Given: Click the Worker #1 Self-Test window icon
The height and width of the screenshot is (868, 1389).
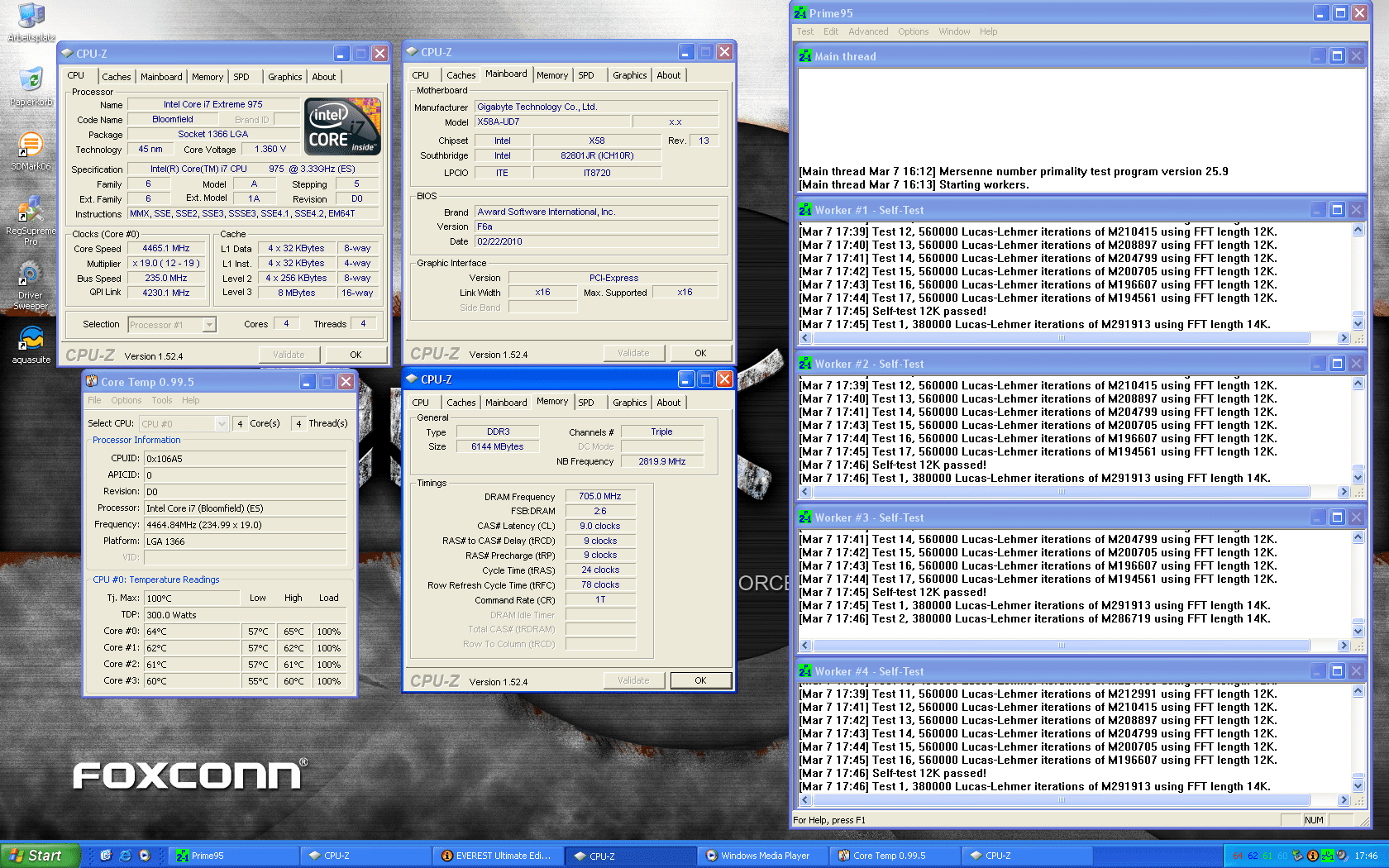Looking at the screenshot, I should [x=805, y=210].
